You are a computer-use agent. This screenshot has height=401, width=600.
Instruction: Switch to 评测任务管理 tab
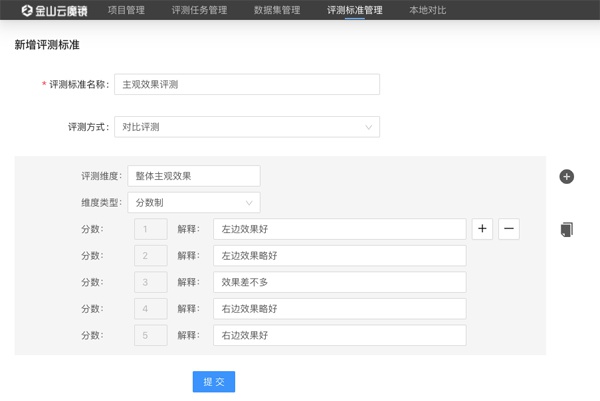199,10
